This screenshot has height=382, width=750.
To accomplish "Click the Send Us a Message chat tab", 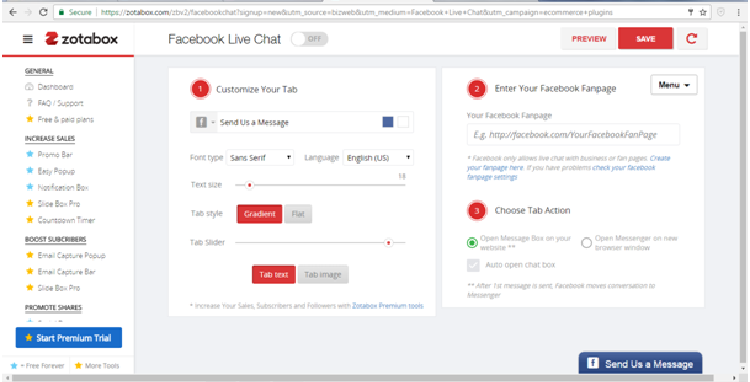I will [640, 364].
